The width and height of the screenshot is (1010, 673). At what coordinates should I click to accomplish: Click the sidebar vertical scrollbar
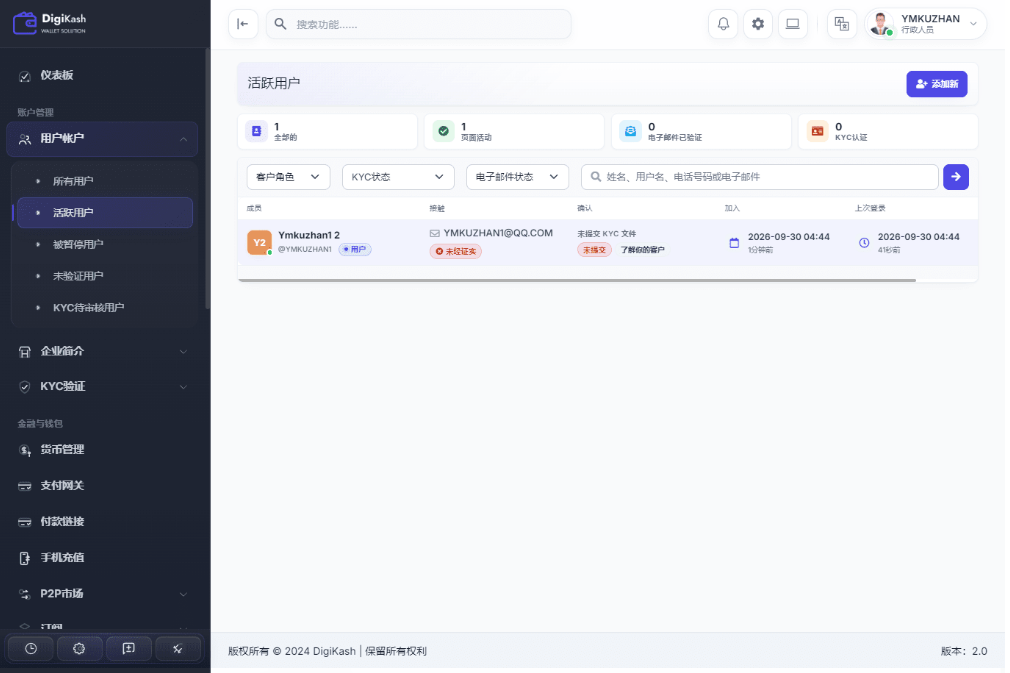tap(207, 180)
